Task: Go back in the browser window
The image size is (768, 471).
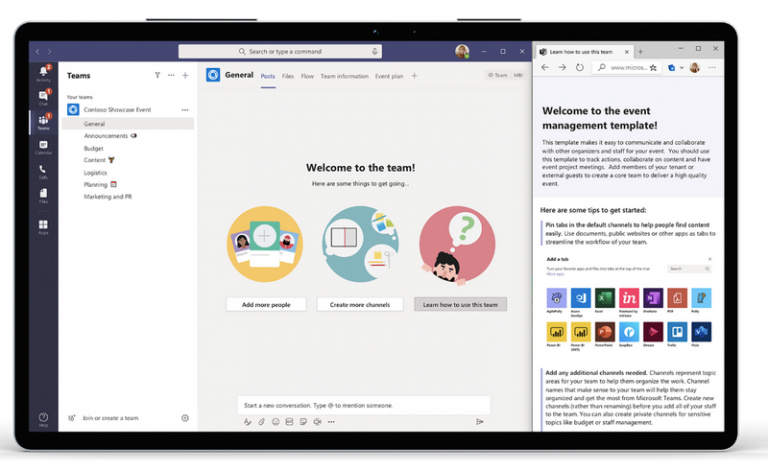Action: tap(545, 68)
